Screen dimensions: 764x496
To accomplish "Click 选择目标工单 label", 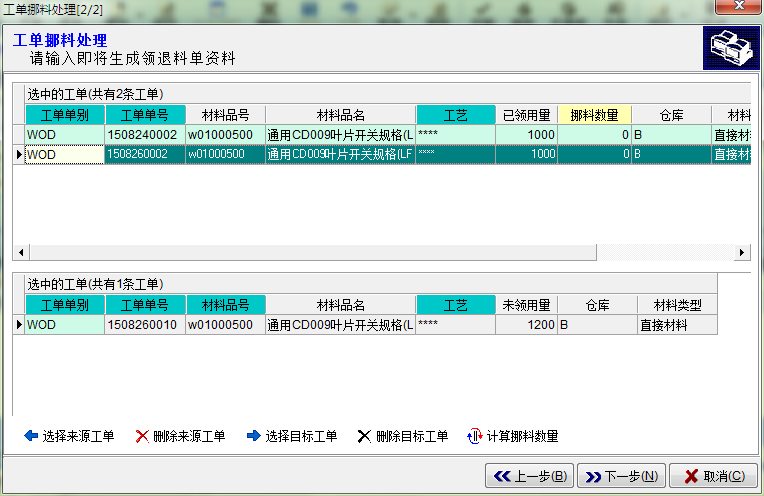I will 301,436.
